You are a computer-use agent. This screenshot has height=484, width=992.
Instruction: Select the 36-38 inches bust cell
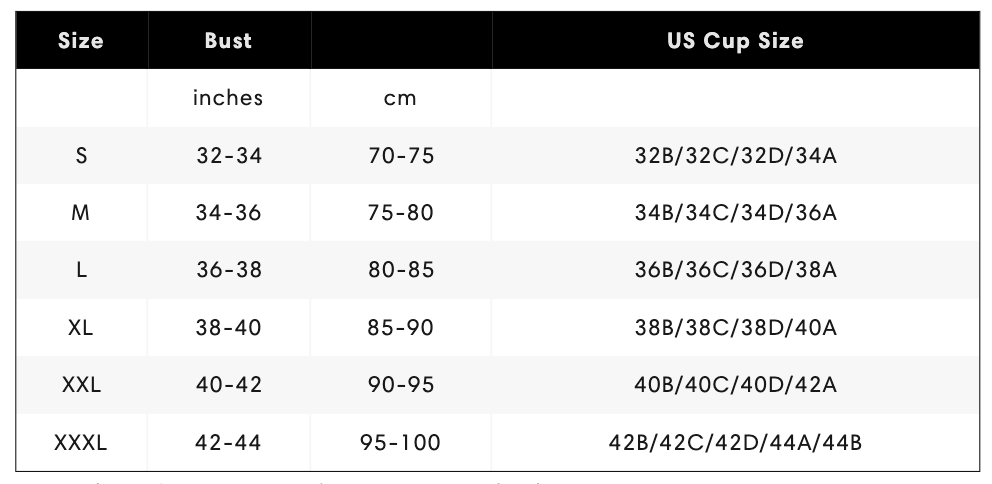coord(229,270)
